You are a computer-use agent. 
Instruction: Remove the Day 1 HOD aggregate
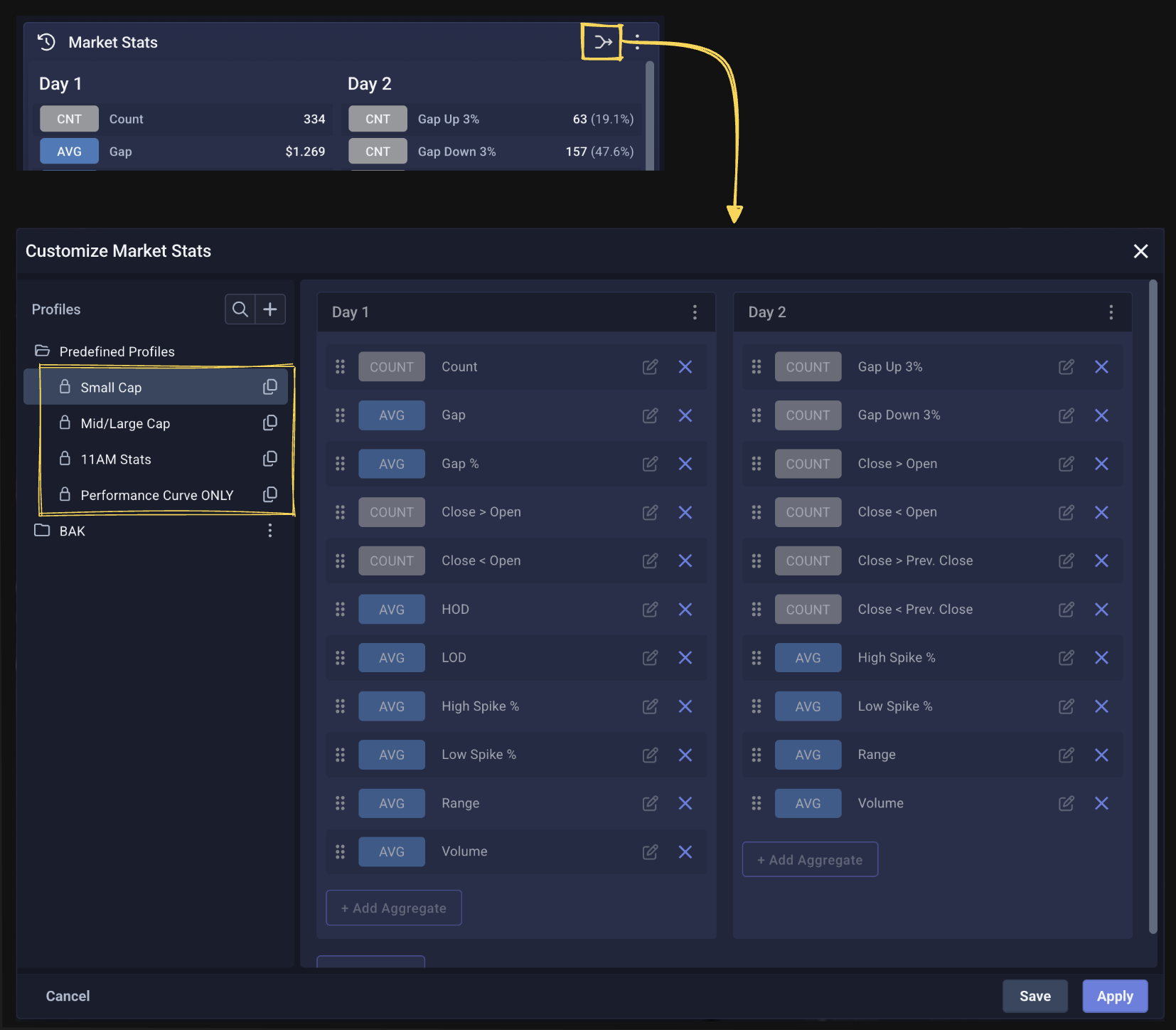(x=685, y=610)
